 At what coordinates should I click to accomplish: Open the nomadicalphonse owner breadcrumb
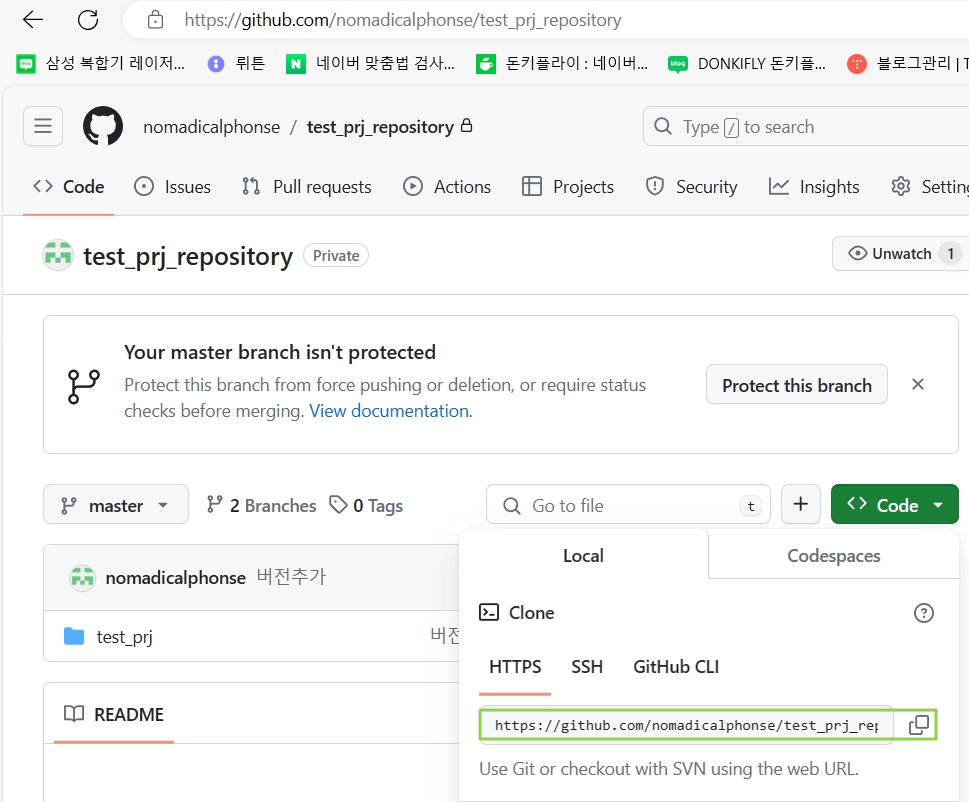tap(211, 127)
